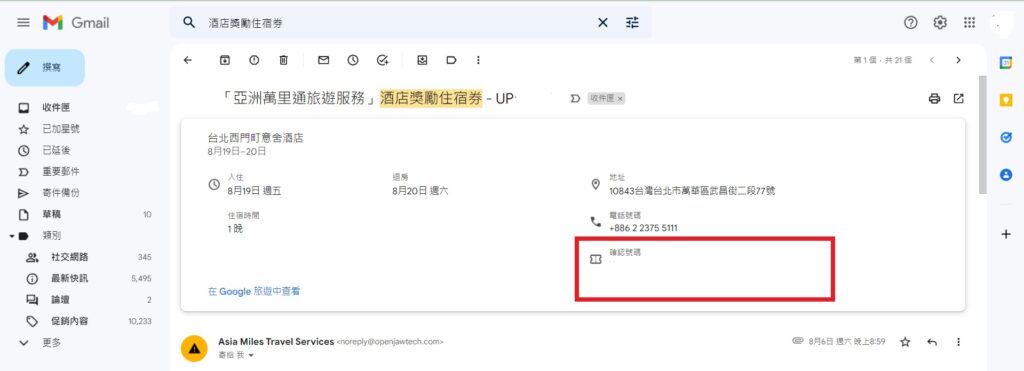Open Contacts side panel
The image size is (1024, 371).
click(x=1006, y=175)
